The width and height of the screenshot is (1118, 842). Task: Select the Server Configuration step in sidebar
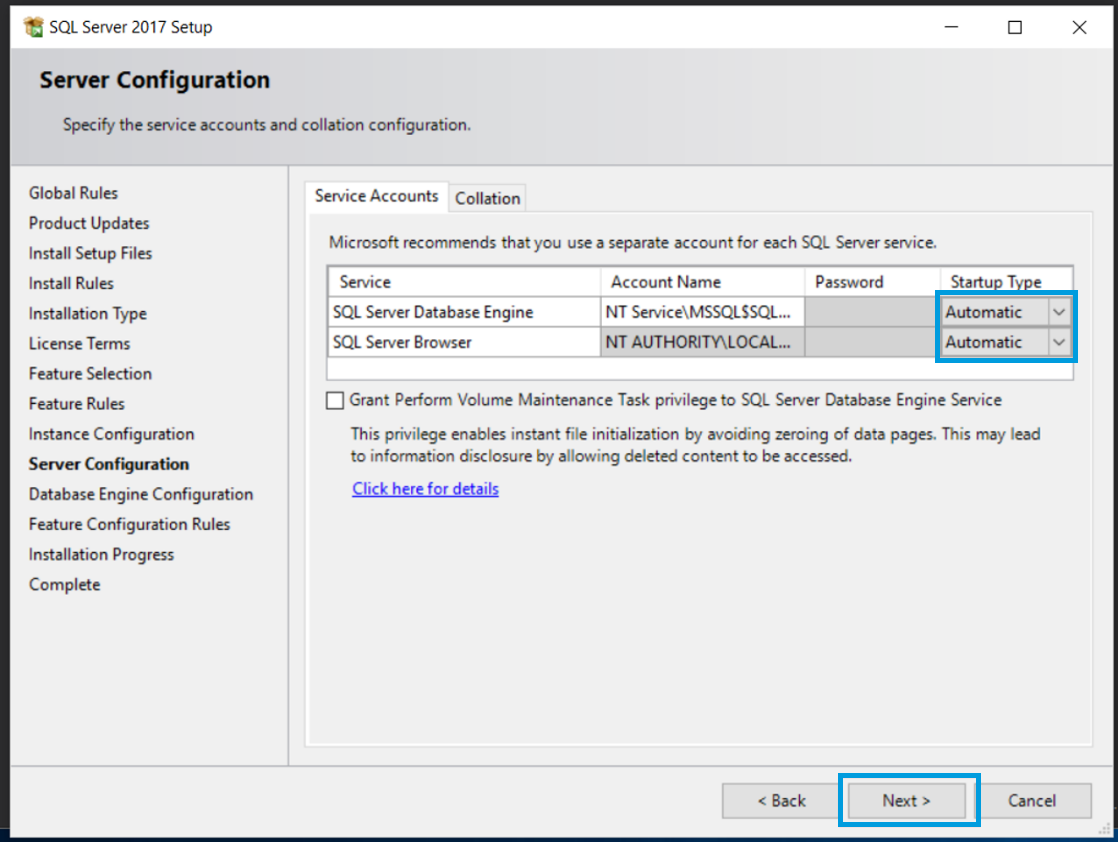click(108, 463)
